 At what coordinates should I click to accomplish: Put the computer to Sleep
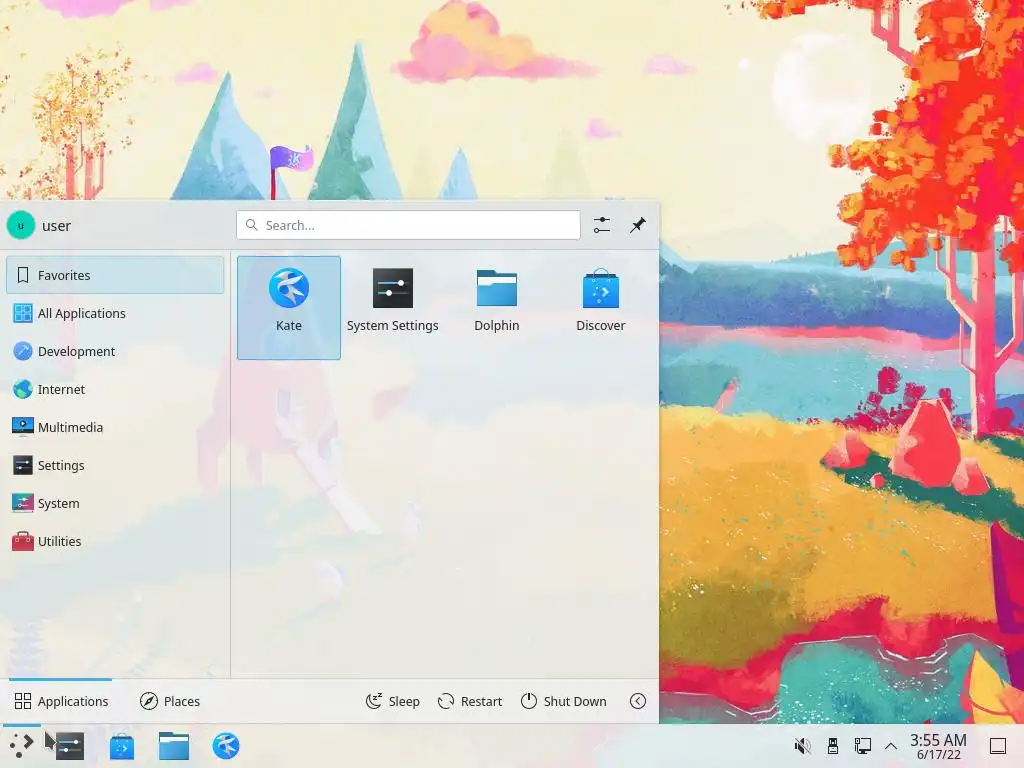(392, 701)
